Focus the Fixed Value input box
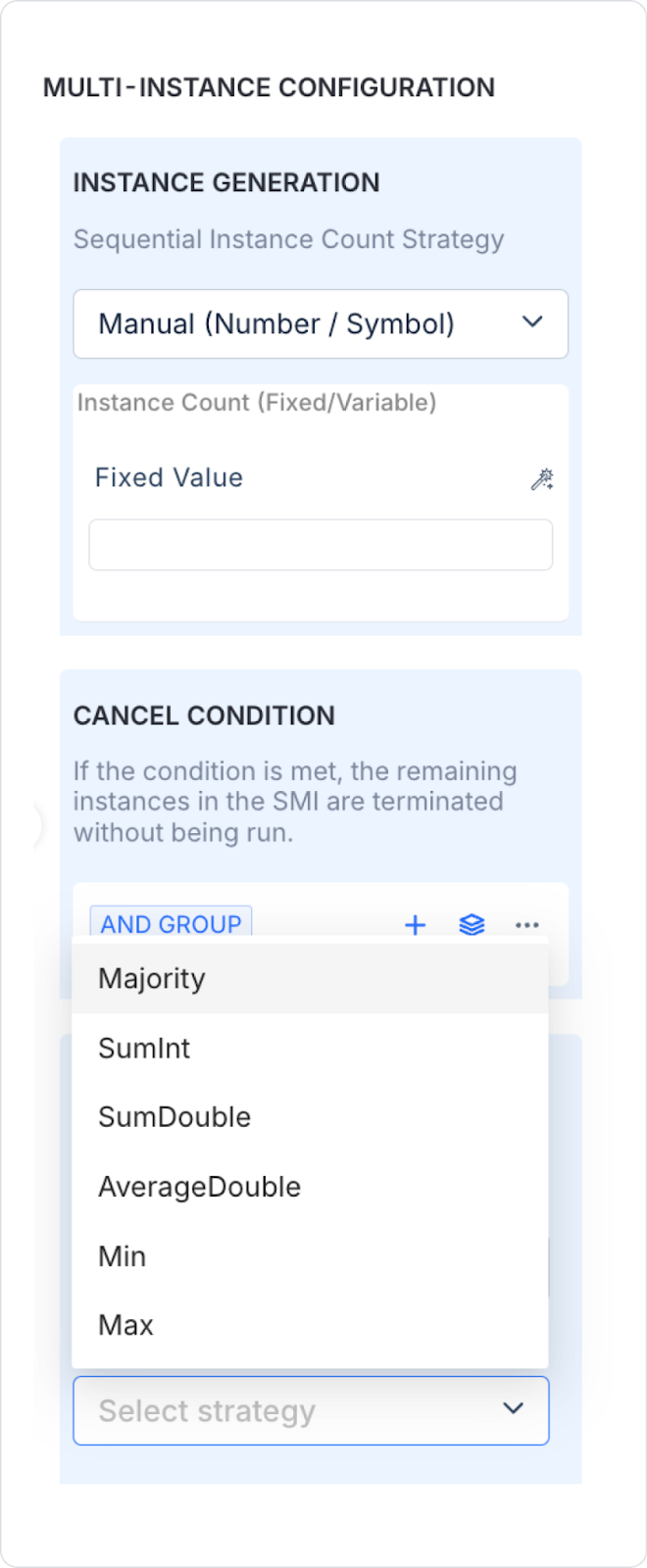 point(321,545)
